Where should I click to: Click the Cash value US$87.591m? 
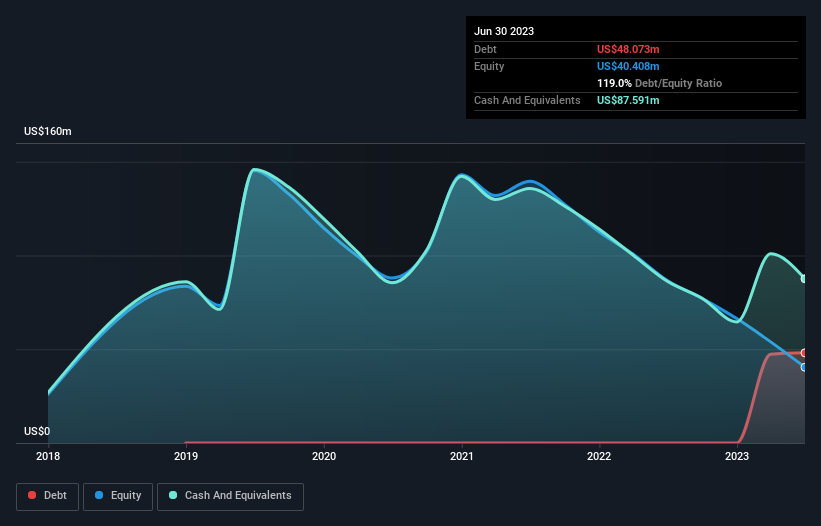pos(628,100)
